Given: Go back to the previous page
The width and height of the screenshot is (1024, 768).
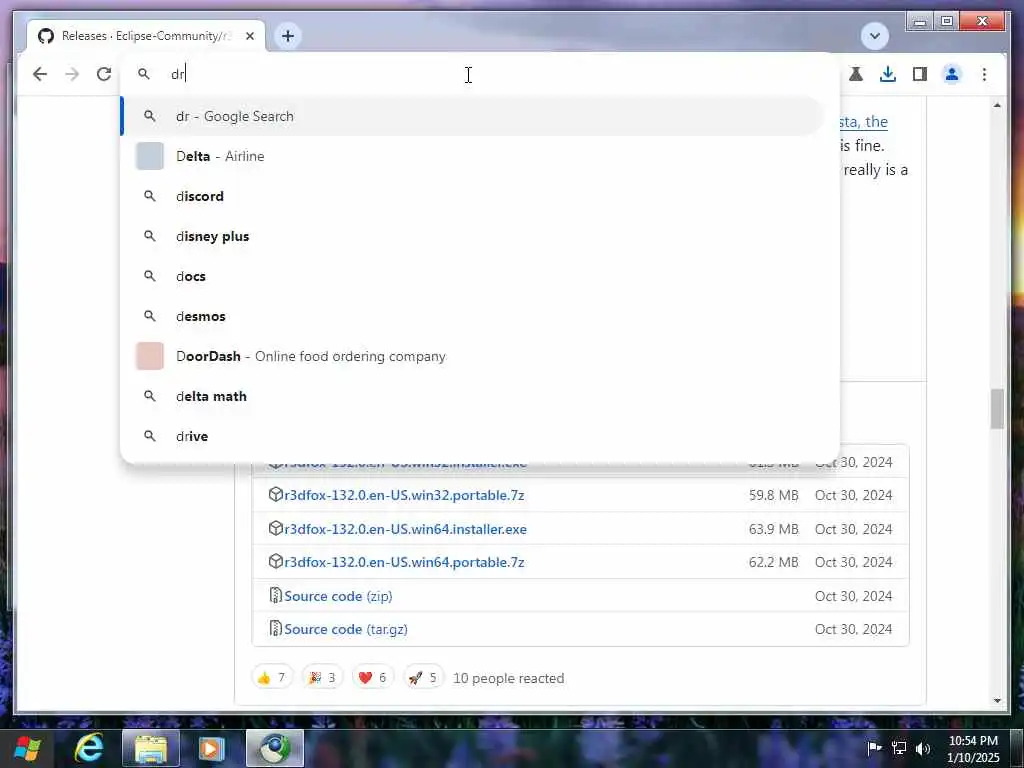Looking at the screenshot, I should pos(40,74).
